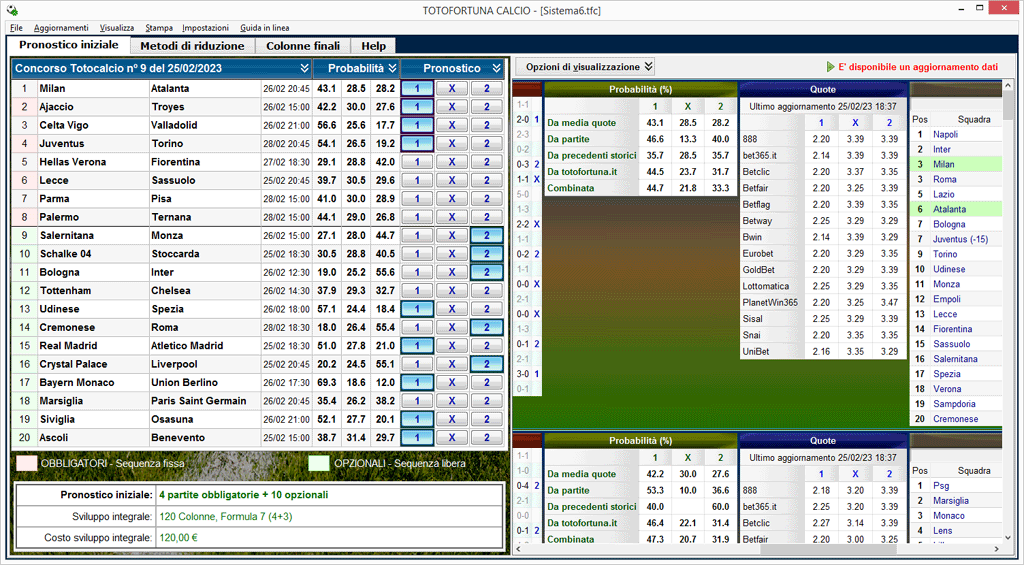Click the right panel vertical scrollbar
This screenshot has height=565, width=1024.
click(1009, 300)
